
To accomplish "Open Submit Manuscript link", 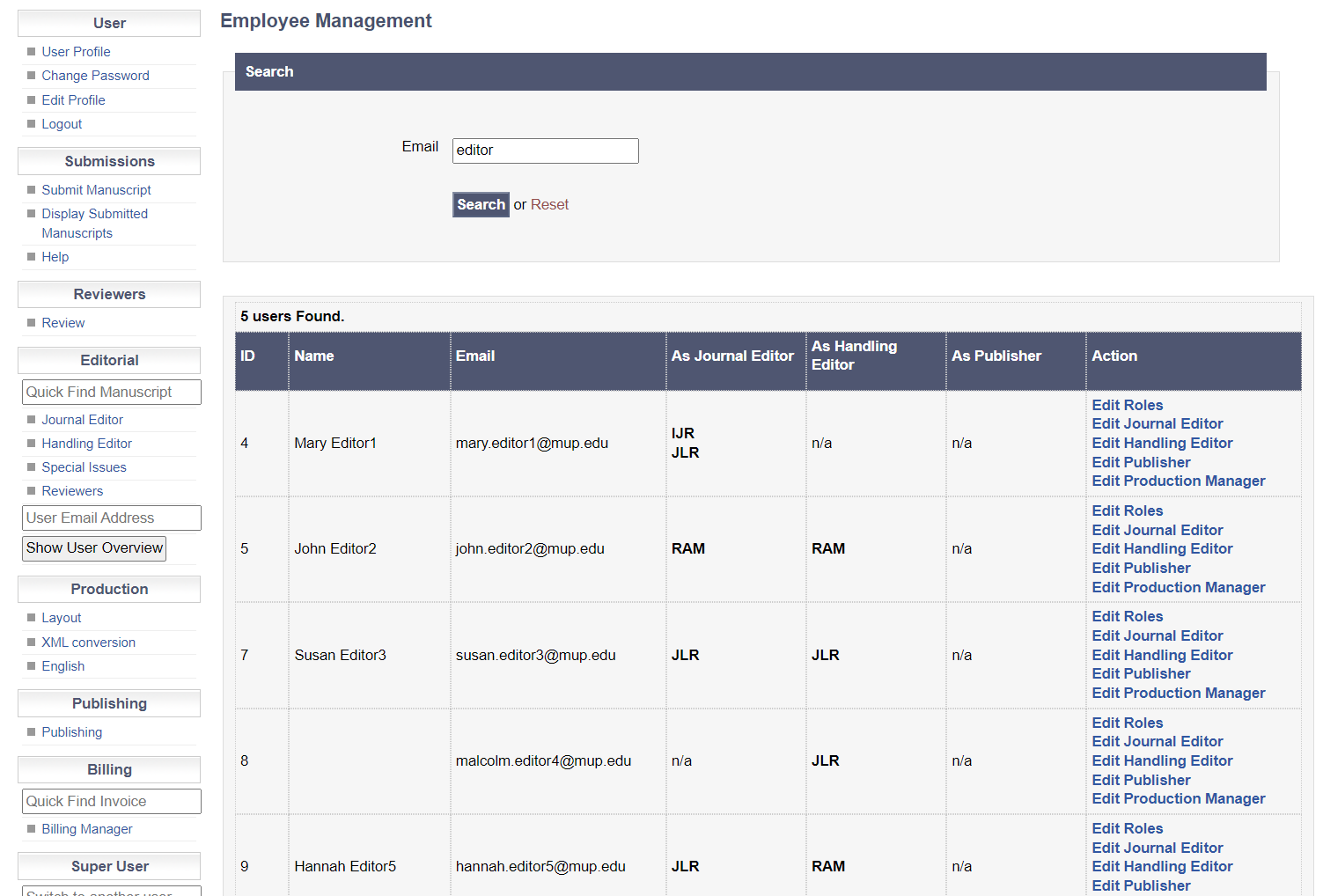I will (96, 190).
